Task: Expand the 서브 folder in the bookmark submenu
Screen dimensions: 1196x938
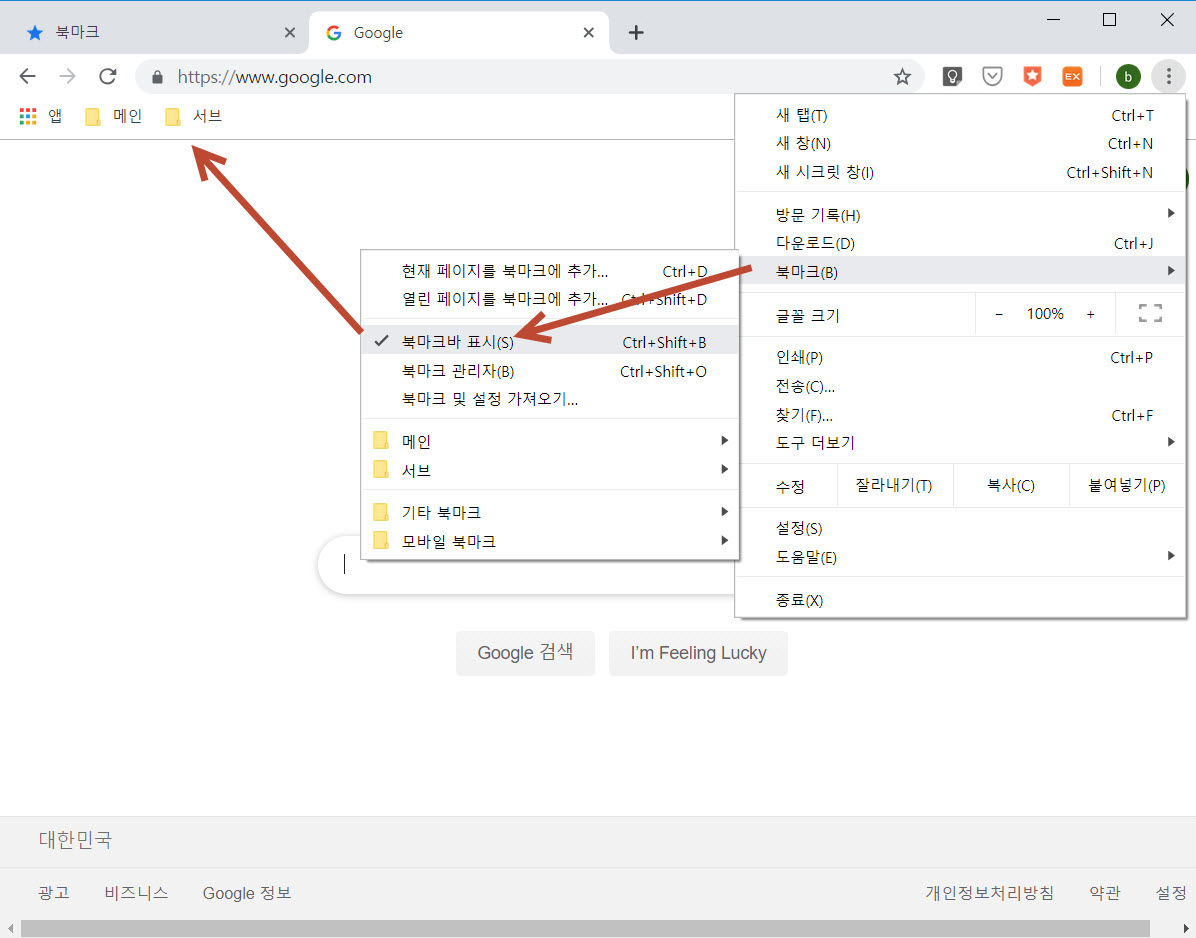Action: coord(549,470)
